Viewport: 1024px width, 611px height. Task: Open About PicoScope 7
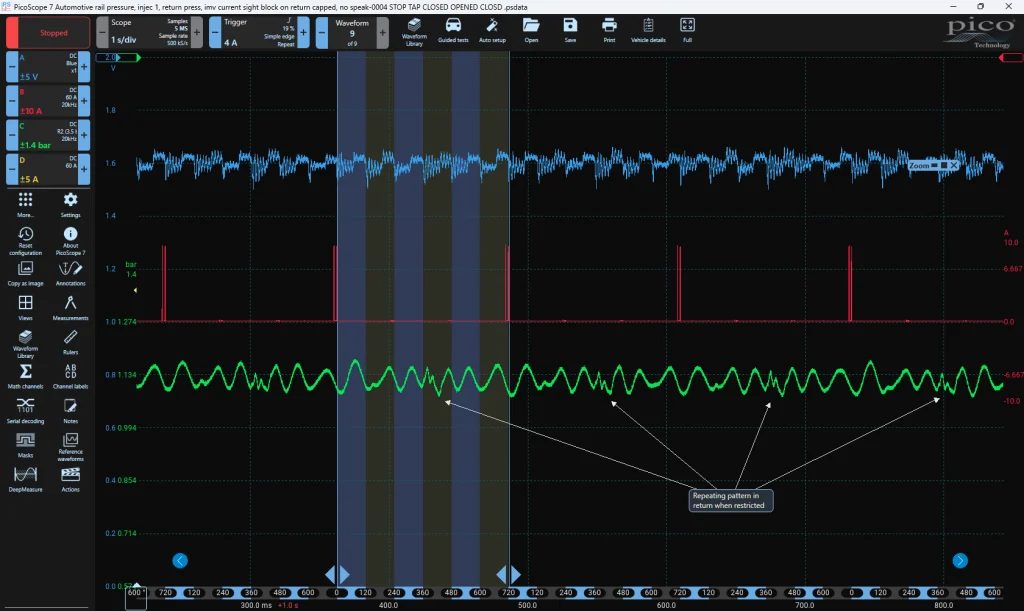71,241
